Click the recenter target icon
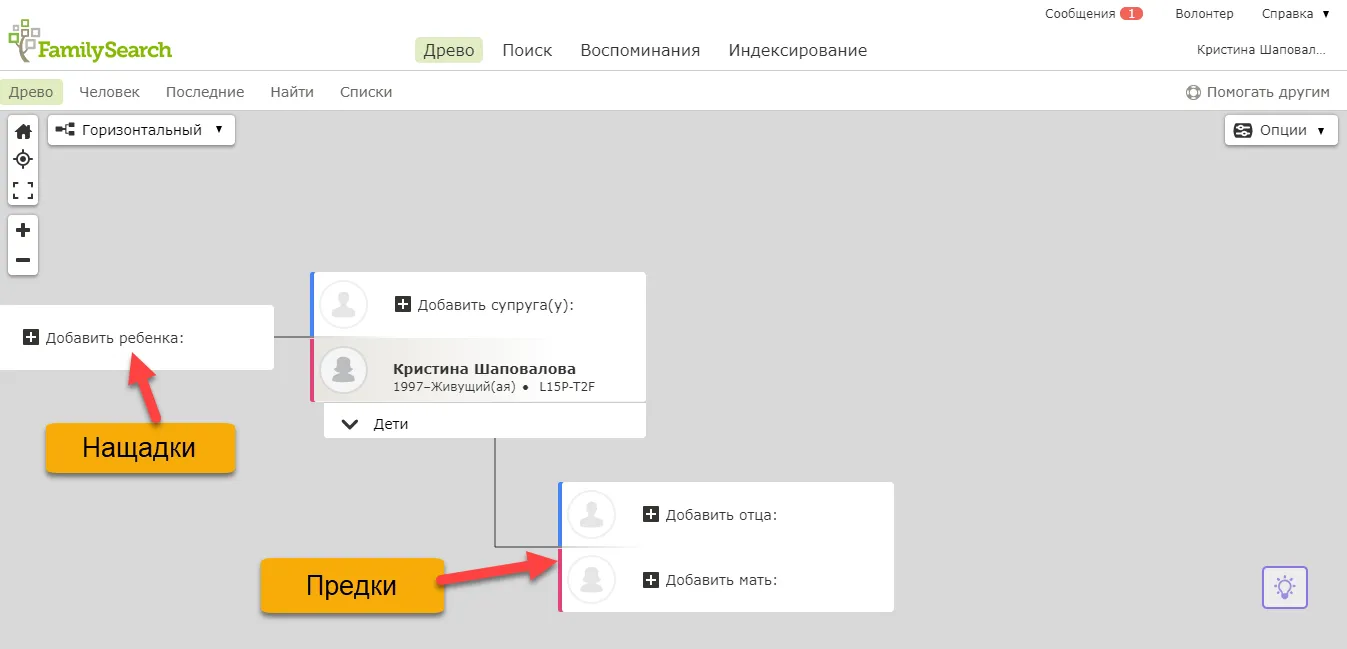The height and width of the screenshot is (649, 1347). [x=23, y=160]
